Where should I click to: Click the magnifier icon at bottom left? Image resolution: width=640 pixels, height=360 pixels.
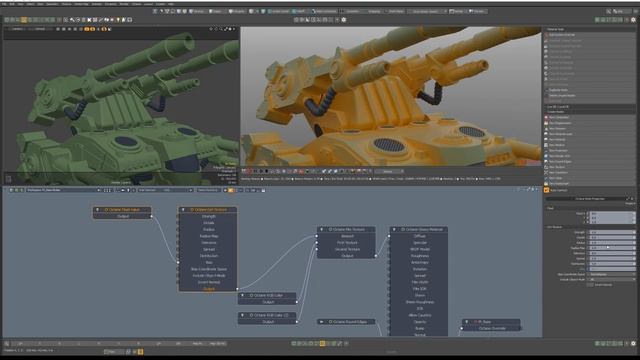point(7,344)
